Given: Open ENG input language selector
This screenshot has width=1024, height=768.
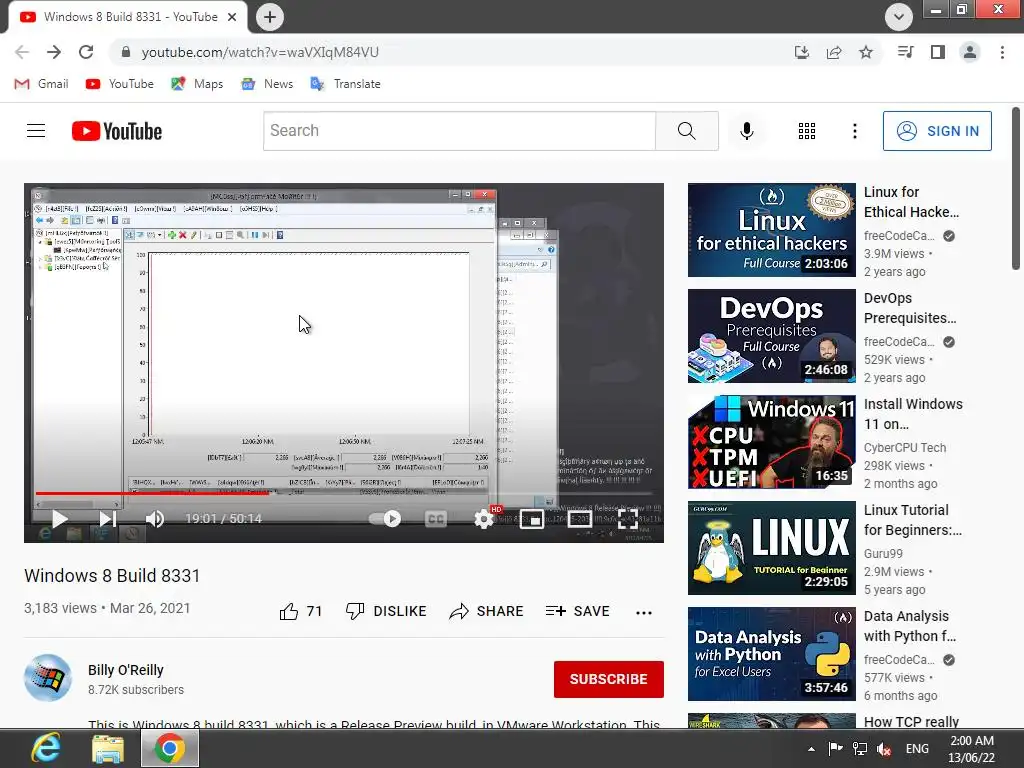Looking at the screenshot, I should pyautogui.click(x=918, y=749).
